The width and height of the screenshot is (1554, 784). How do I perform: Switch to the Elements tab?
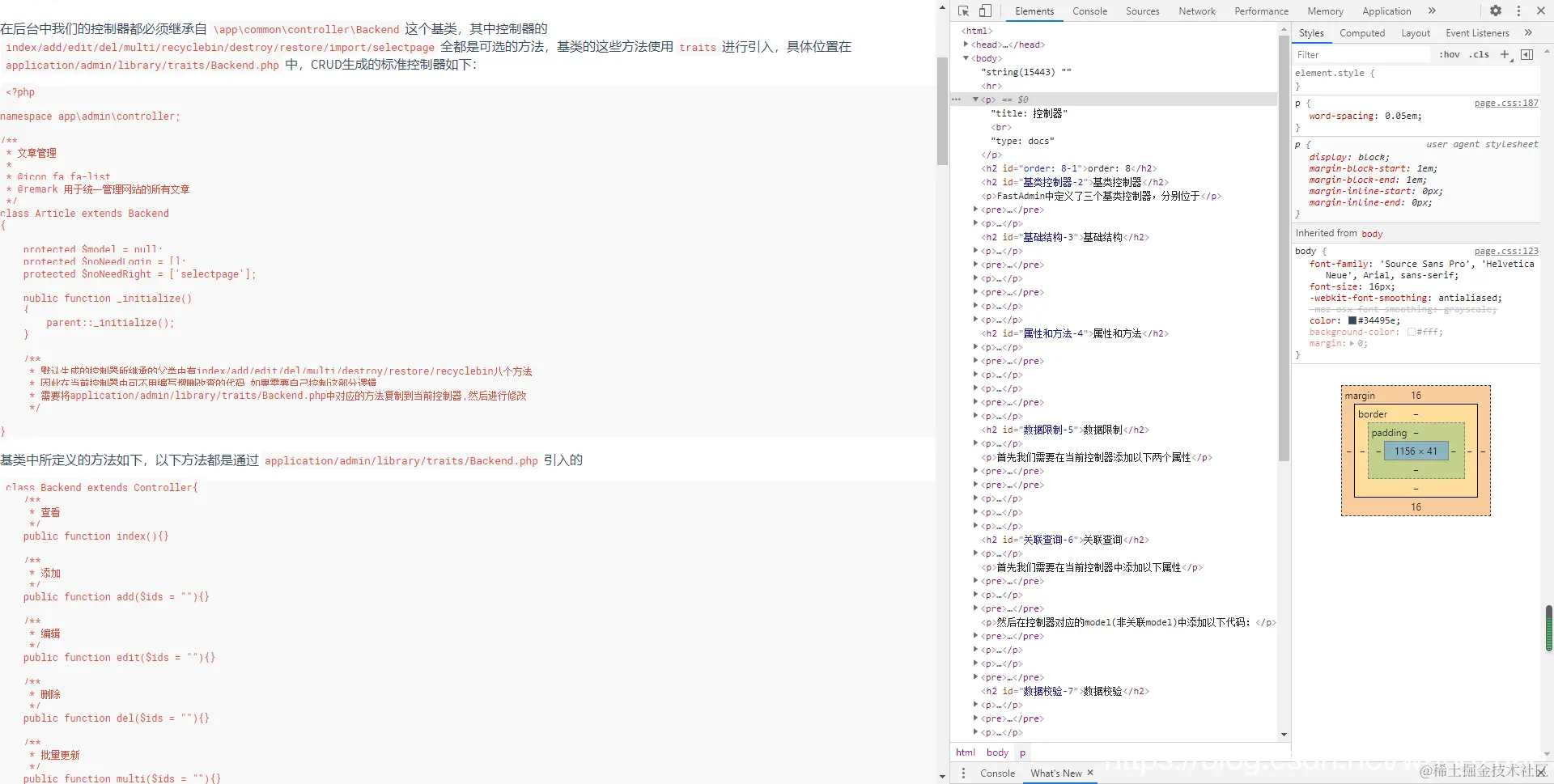(1034, 11)
